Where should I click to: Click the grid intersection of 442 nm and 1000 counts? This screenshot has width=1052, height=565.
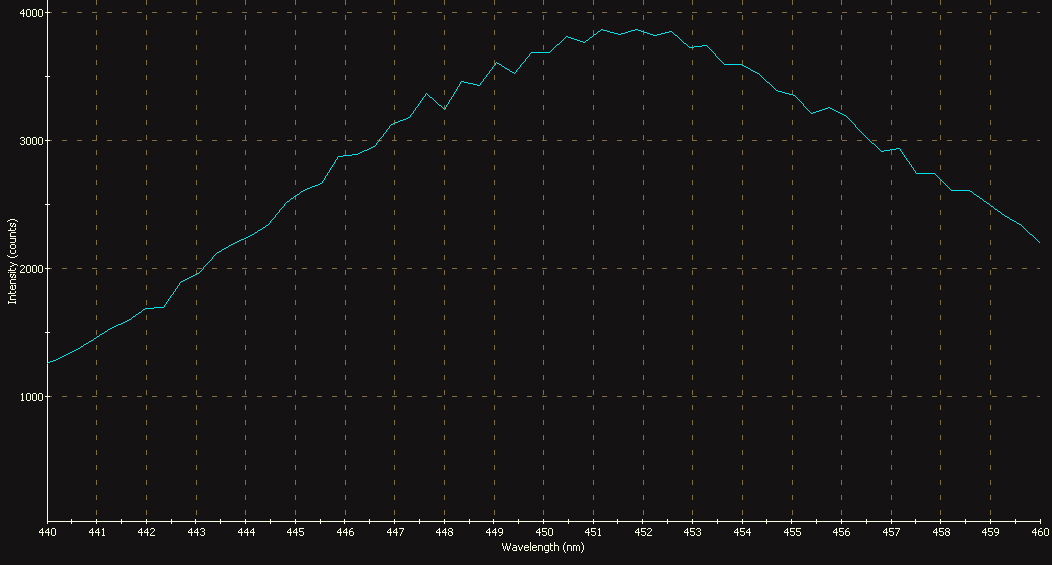pyautogui.click(x=146, y=397)
